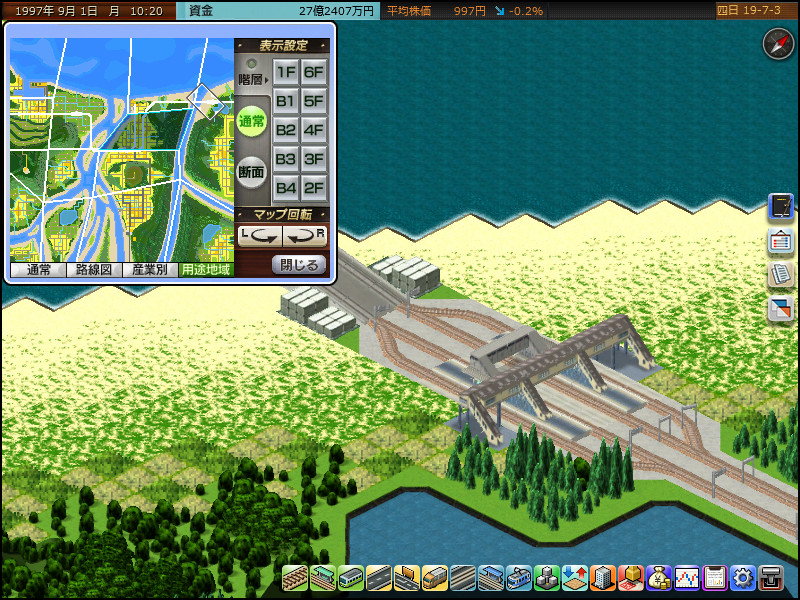The image size is (800, 600).
Task: Click the 表示設定 display settings header
Action: [x=283, y=46]
